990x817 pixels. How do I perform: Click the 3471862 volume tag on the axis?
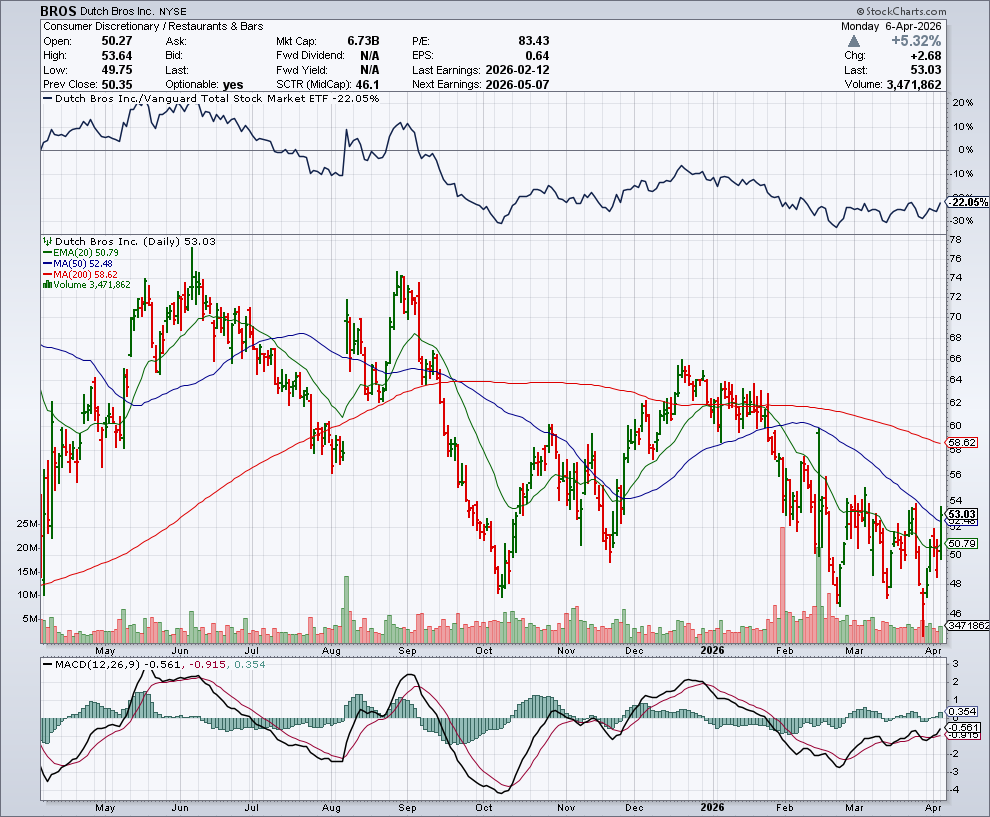(x=968, y=625)
